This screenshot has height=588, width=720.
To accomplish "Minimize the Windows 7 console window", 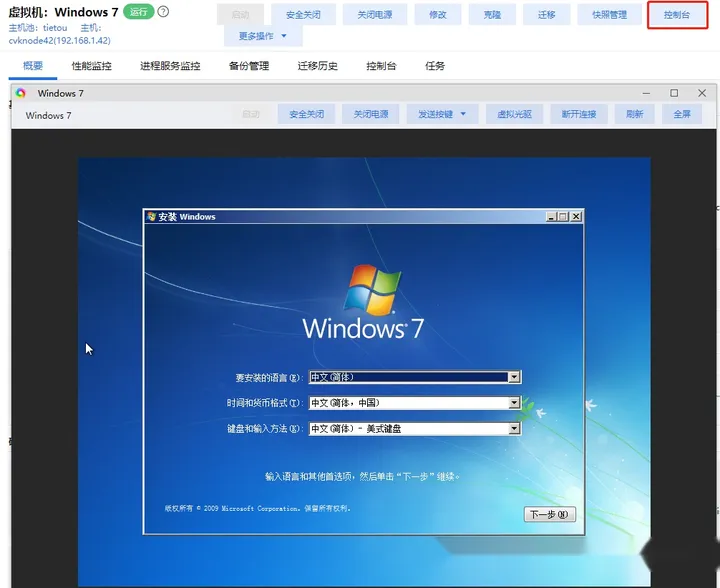I will 647,93.
